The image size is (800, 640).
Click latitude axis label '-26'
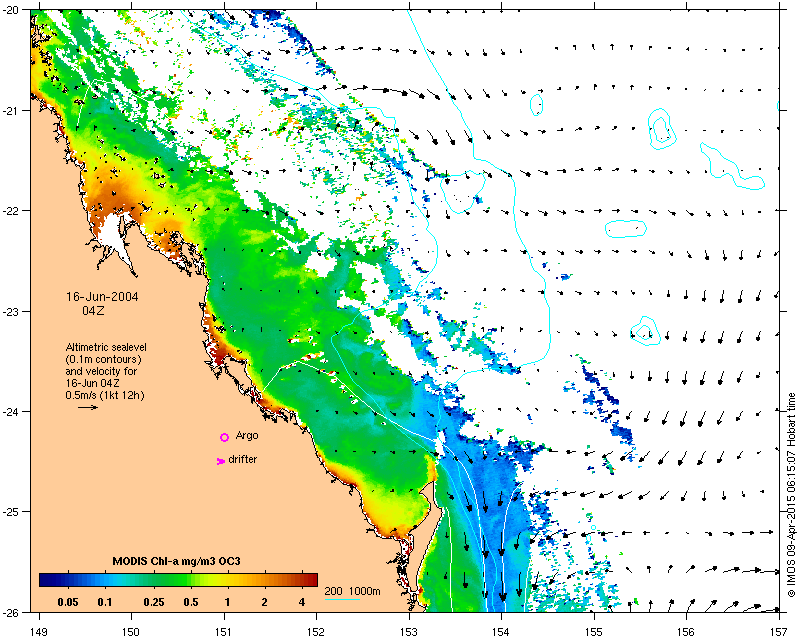[x=10, y=612]
